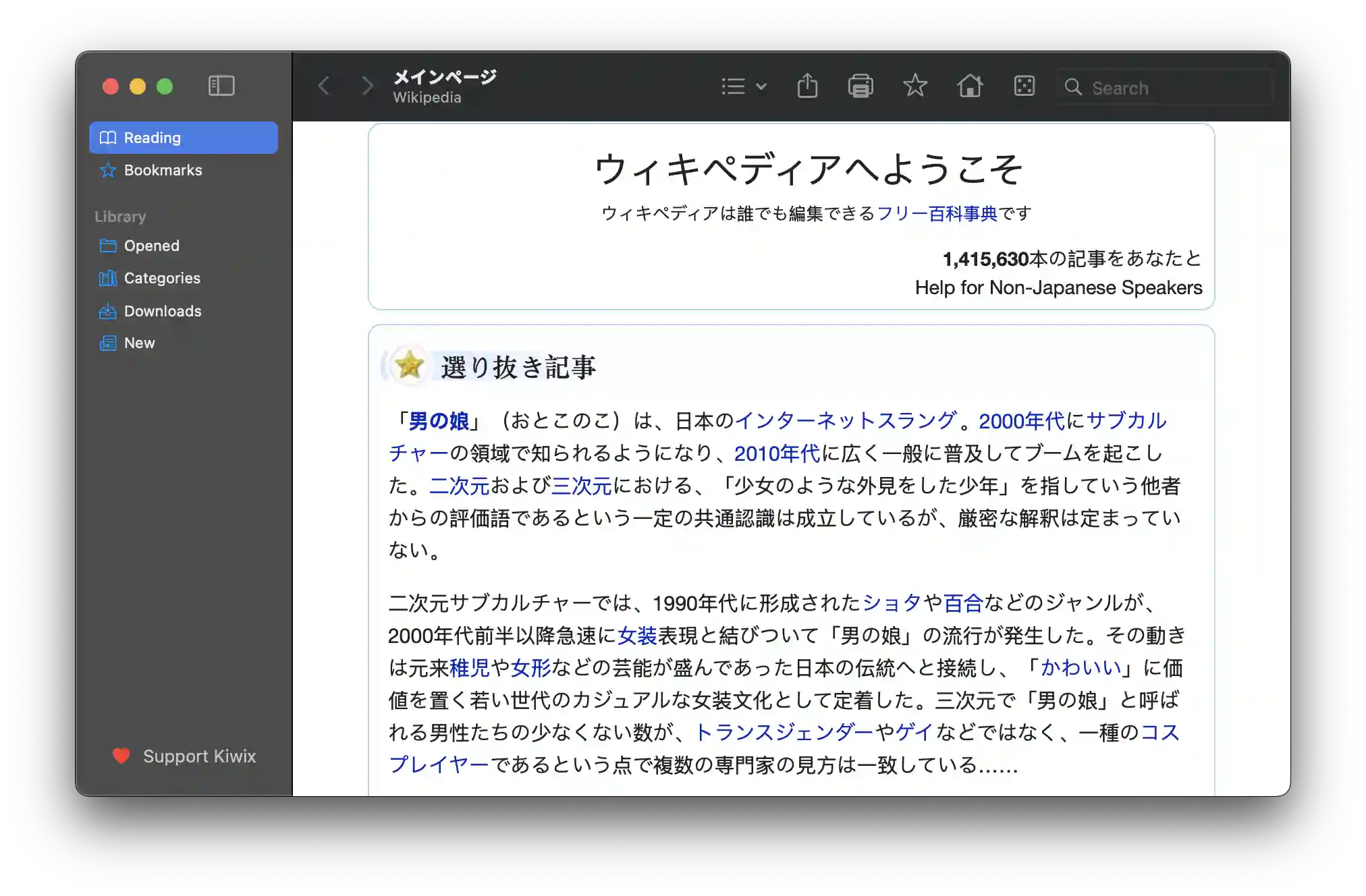Focus the Search field
Viewport: 1366px width, 896px height.
(1165, 87)
